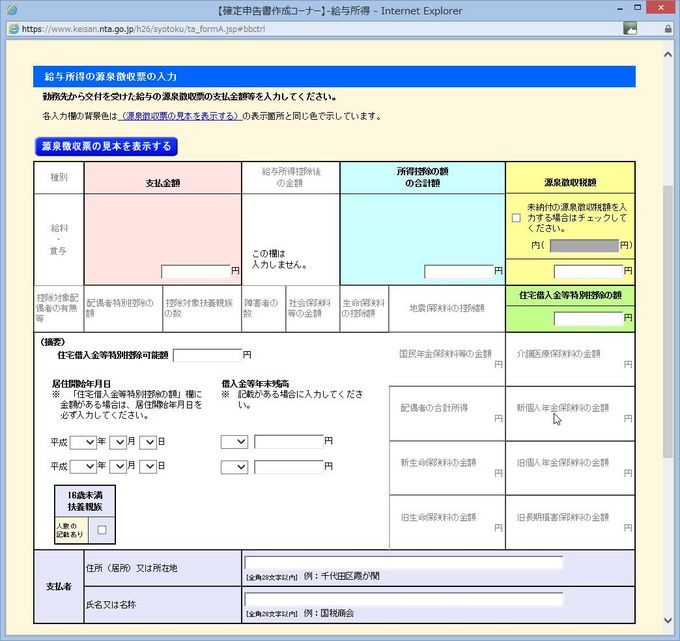Screen dimensions: 680x641
Task: Click the 新生命保険料の金額 cell
Action: [x=447, y=468]
